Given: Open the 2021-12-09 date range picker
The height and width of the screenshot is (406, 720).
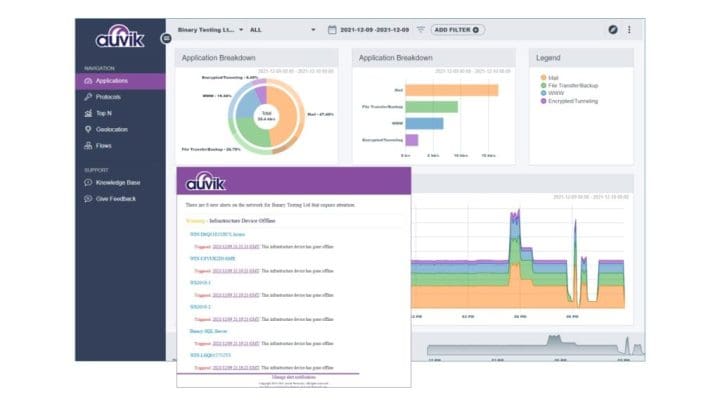Looking at the screenshot, I should (x=374, y=30).
